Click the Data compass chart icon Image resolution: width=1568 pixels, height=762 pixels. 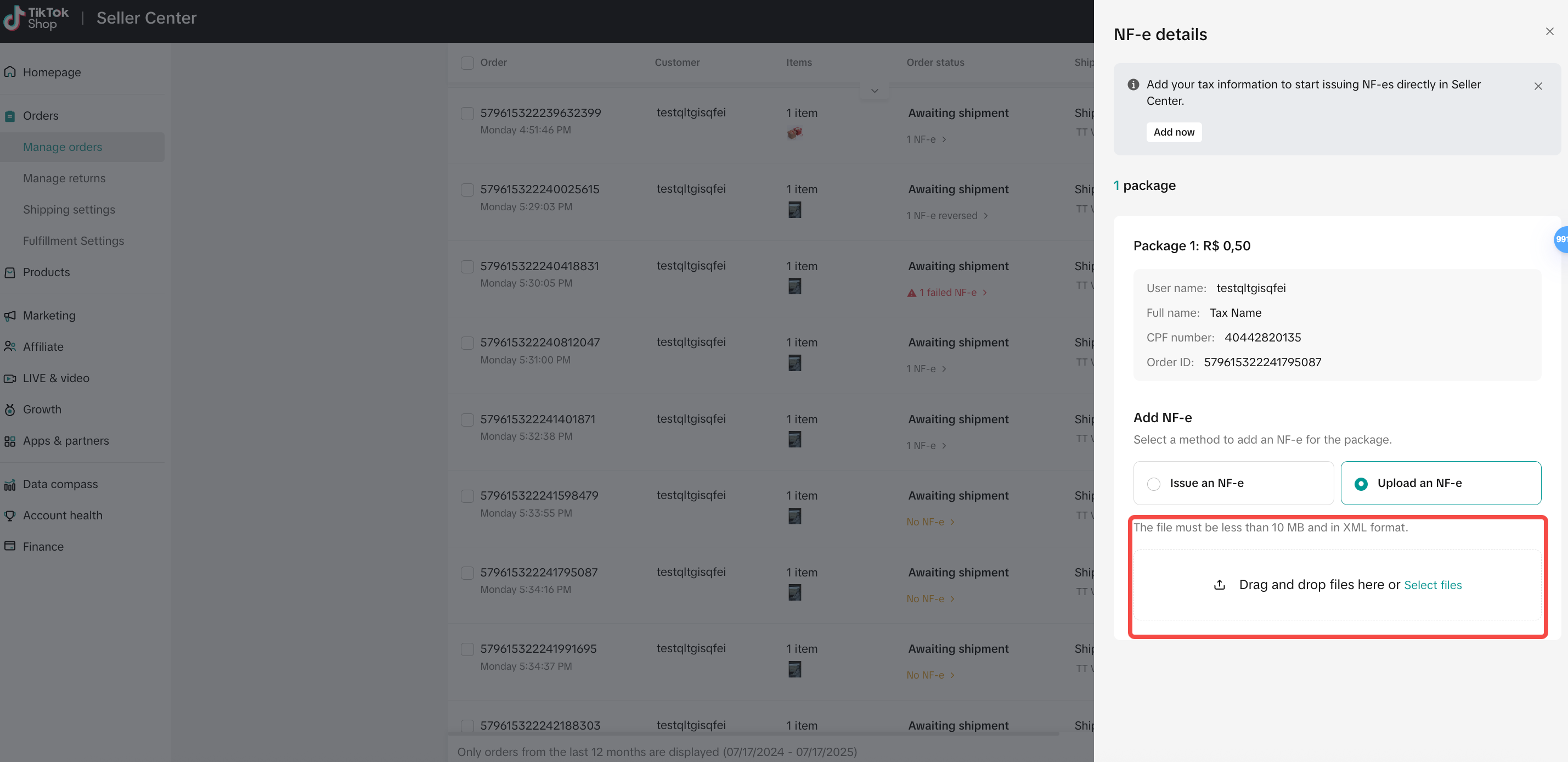[x=10, y=484]
